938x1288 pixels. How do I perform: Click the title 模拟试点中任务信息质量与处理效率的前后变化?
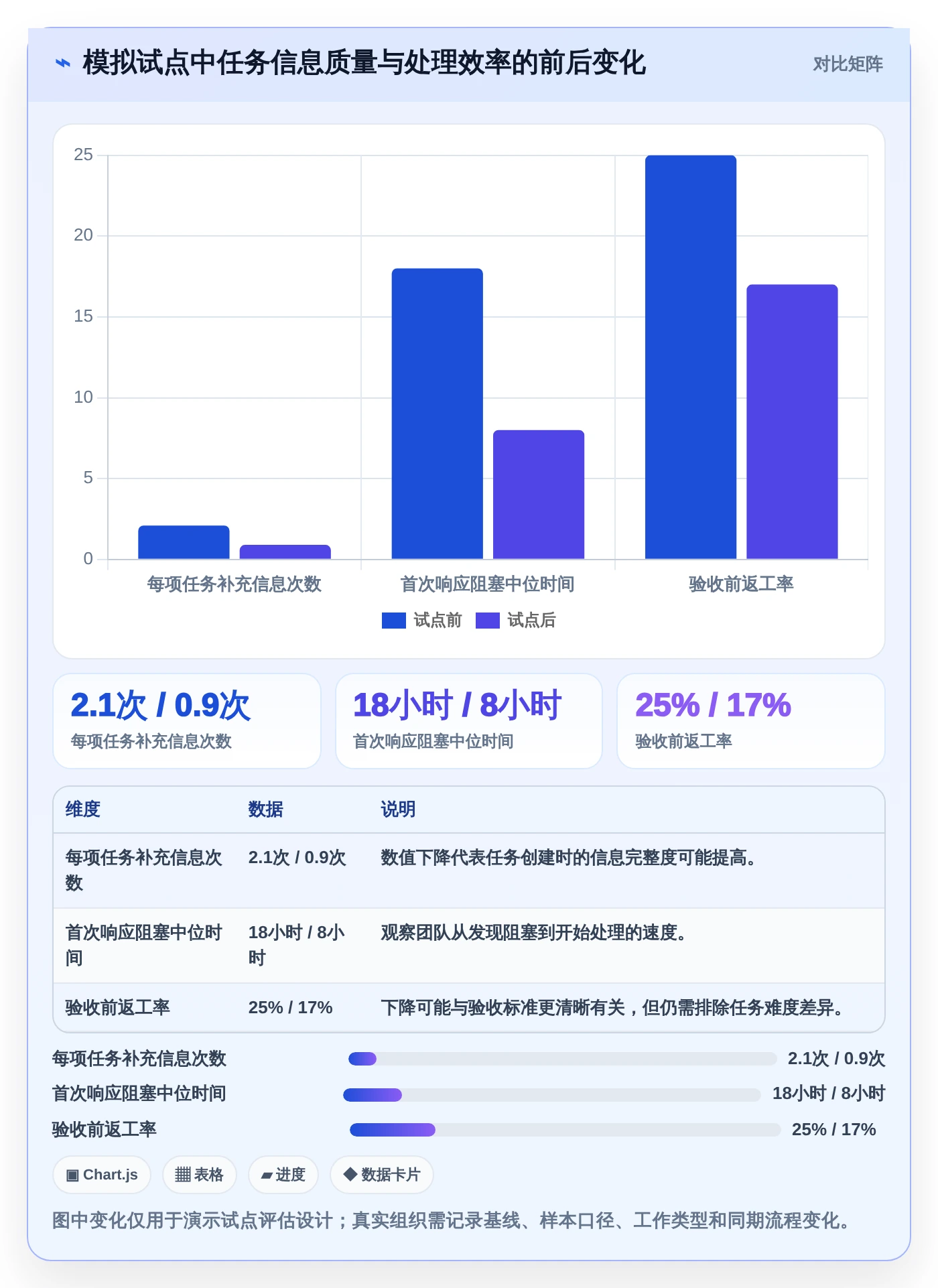(x=364, y=63)
